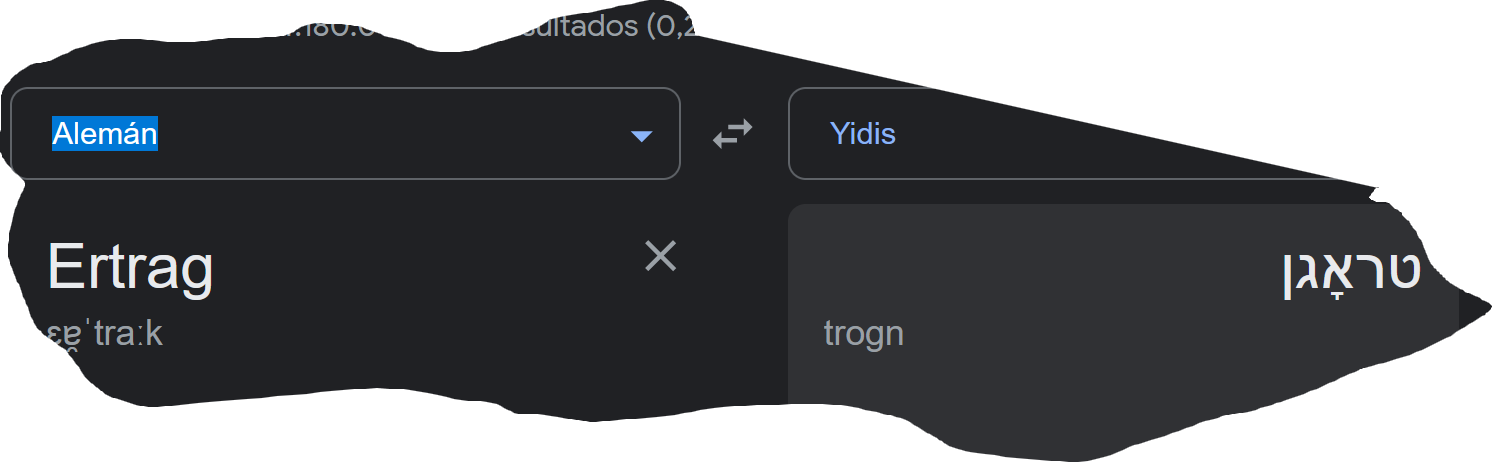The width and height of the screenshot is (1492, 462).
Task: Click the blank area inside the Yidis box
Action: click(x=1150, y=134)
